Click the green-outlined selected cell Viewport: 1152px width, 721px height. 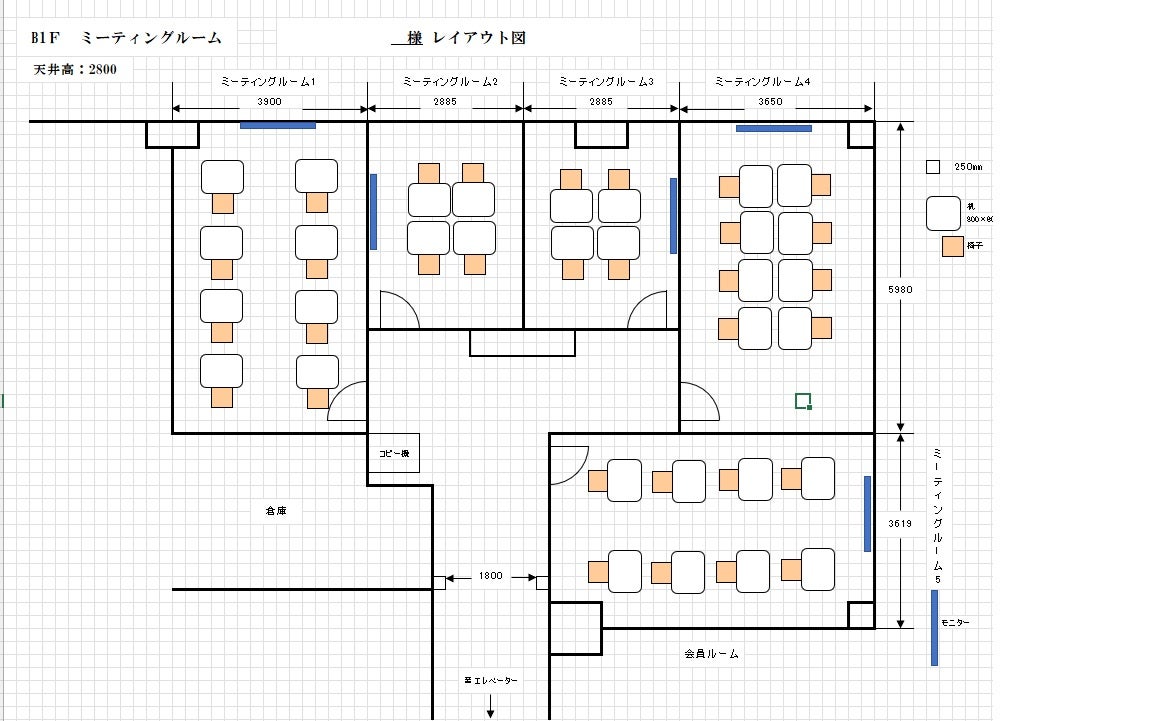coord(802,401)
